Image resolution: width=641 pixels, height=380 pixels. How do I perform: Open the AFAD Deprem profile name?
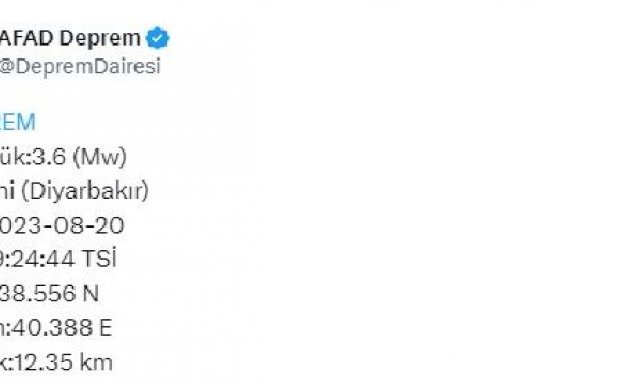pos(70,38)
